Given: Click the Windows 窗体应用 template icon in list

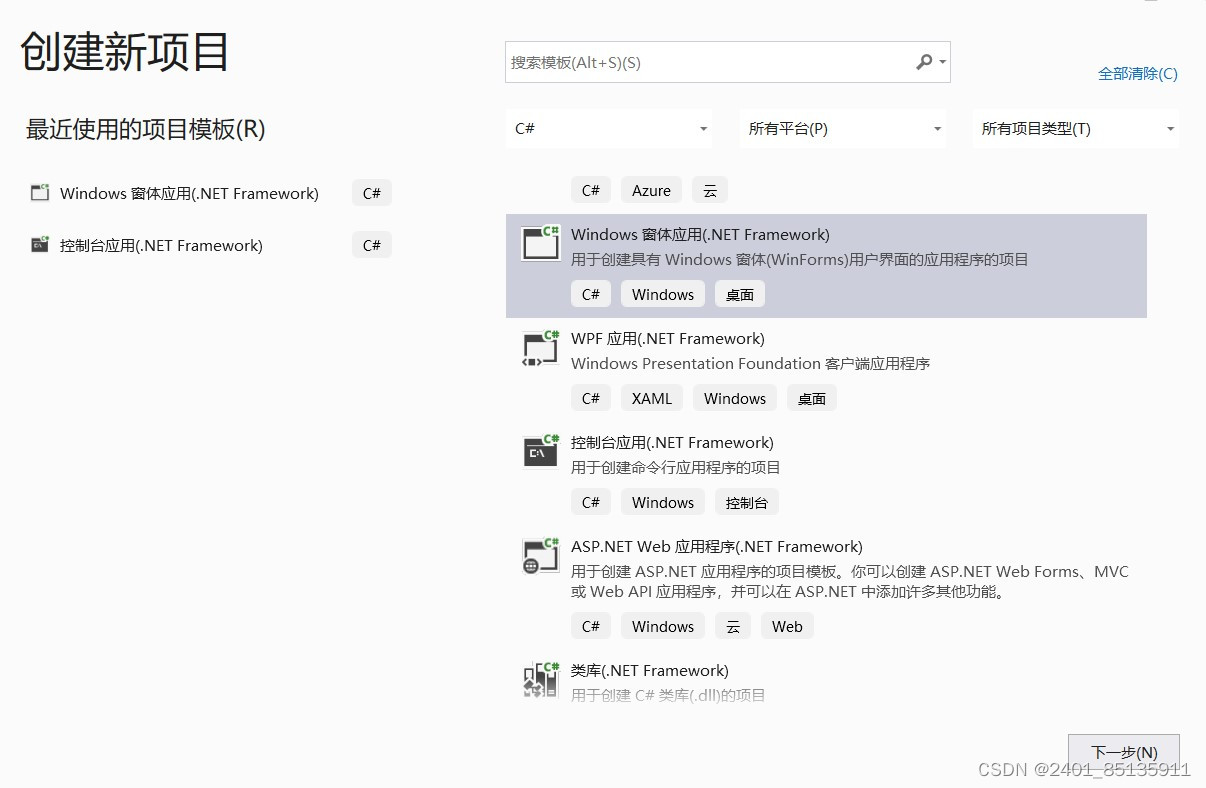Looking at the screenshot, I should click(540, 243).
